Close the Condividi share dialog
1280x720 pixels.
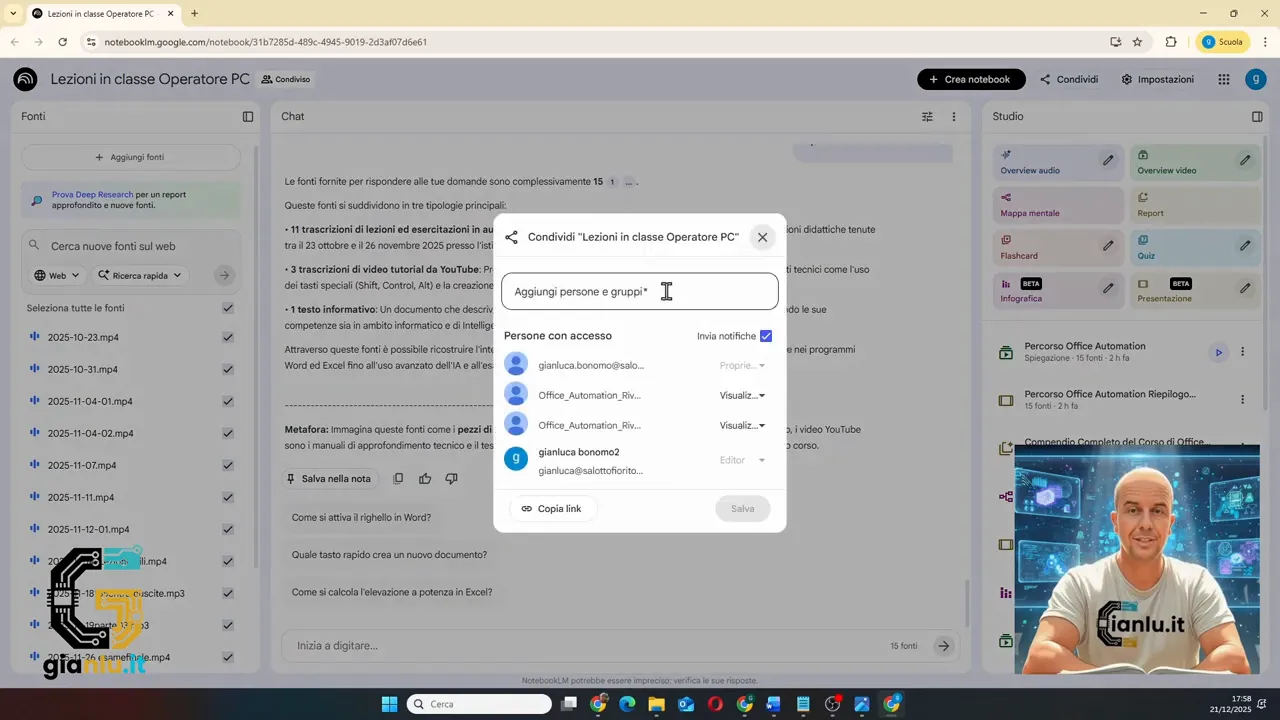click(762, 237)
